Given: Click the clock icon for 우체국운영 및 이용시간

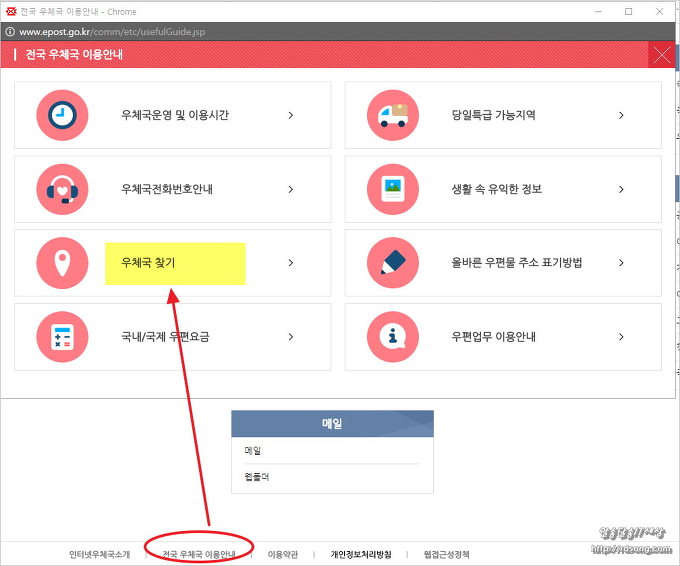Looking at the screenshot, I should click(62, 115).
